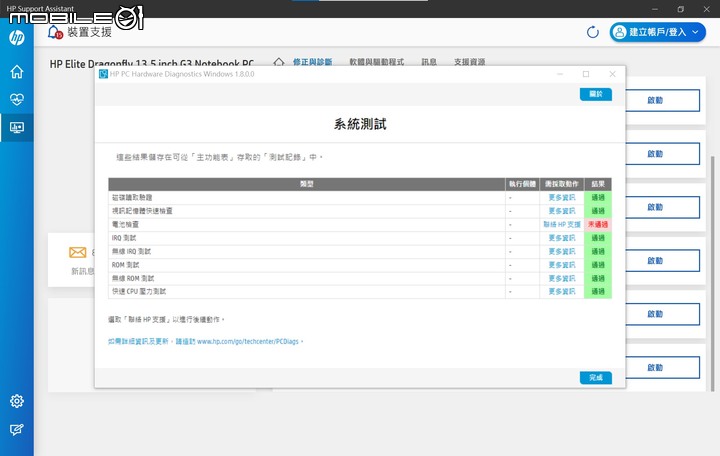720x456 pixels.
Task: Click the refresh icon in the header
Action: tap(593, 32)
